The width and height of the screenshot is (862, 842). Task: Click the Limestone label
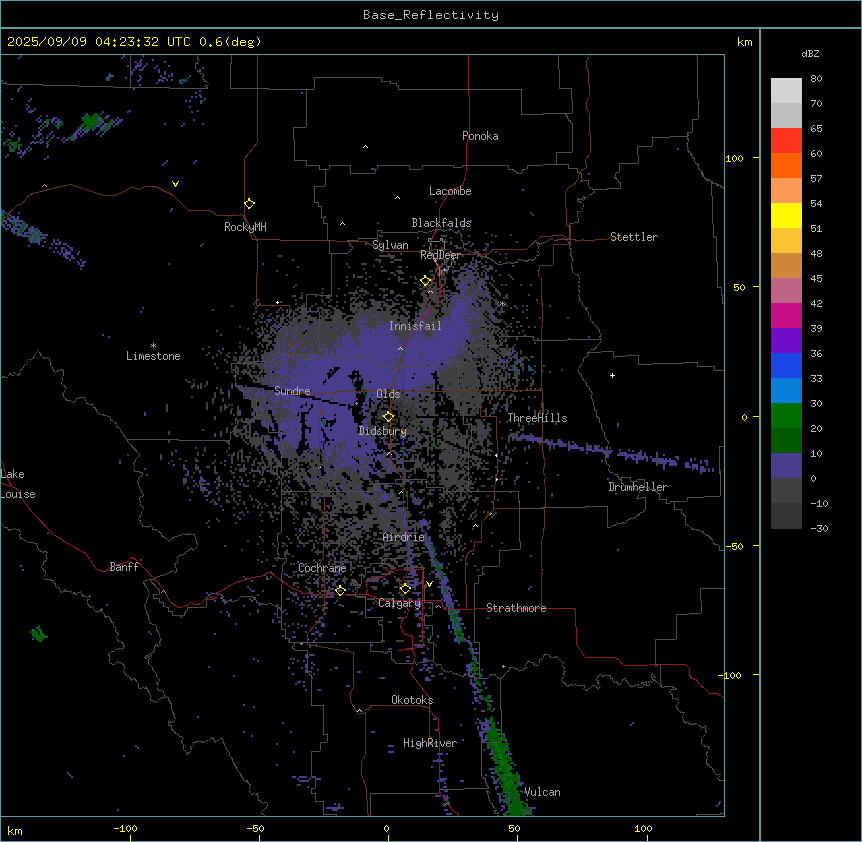pos(153,356)
